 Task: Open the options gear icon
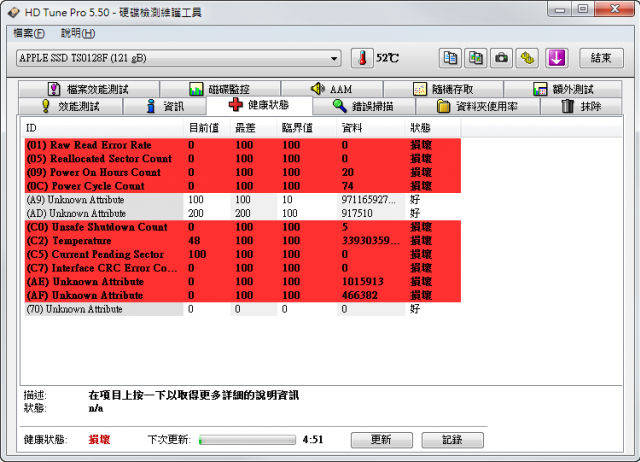[x=527, y=58]
